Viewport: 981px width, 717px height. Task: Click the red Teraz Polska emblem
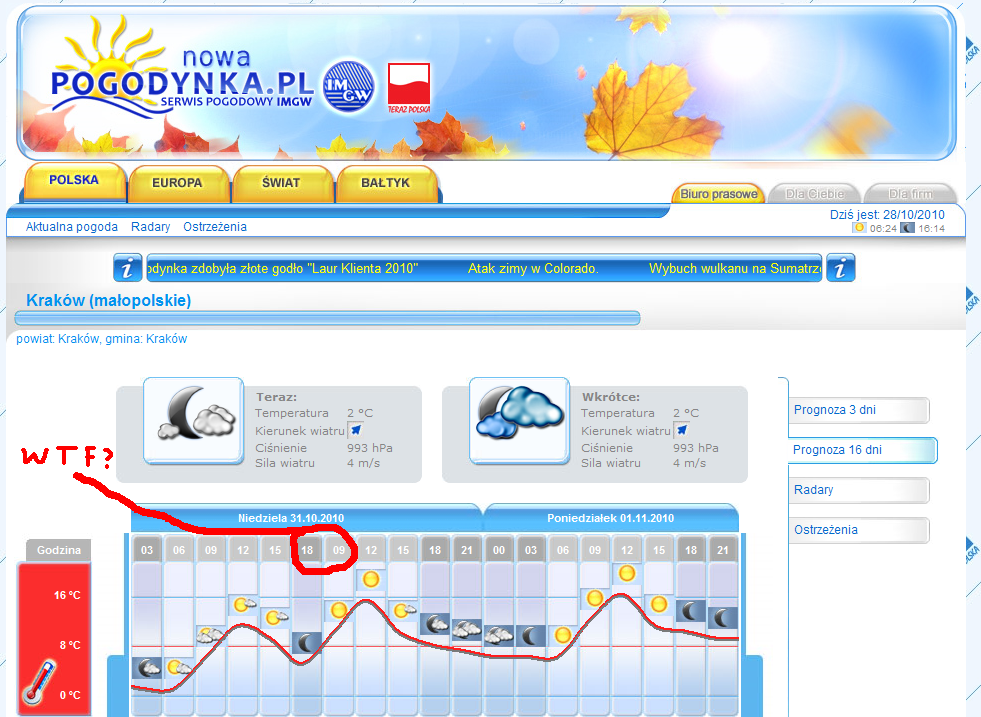[x=409, y=88]
